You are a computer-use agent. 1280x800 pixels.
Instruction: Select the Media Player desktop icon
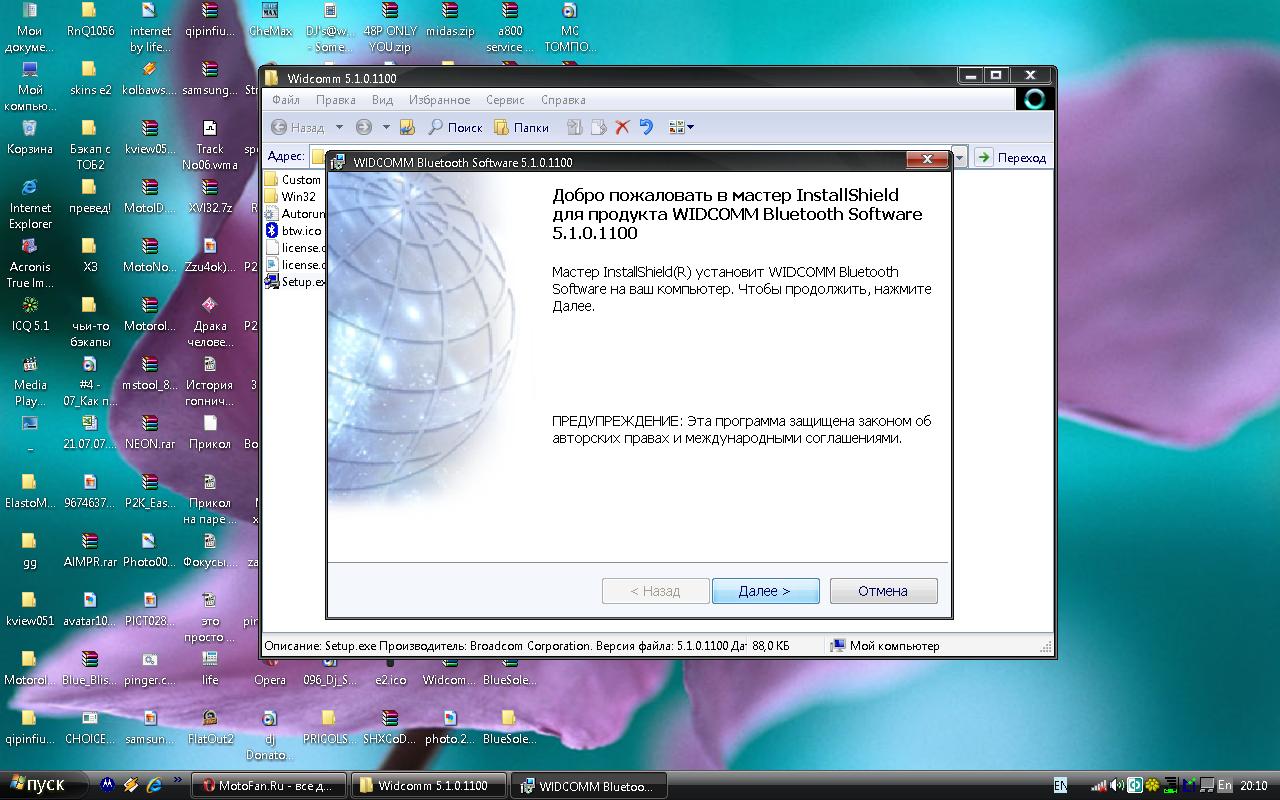pos(30,381)
